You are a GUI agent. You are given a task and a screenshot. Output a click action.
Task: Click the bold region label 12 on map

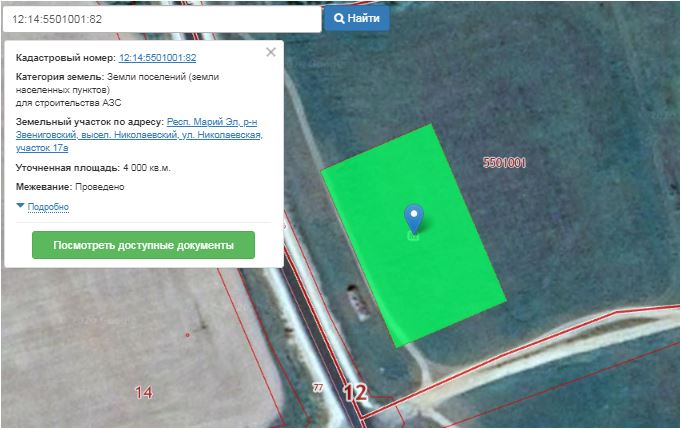356,393
